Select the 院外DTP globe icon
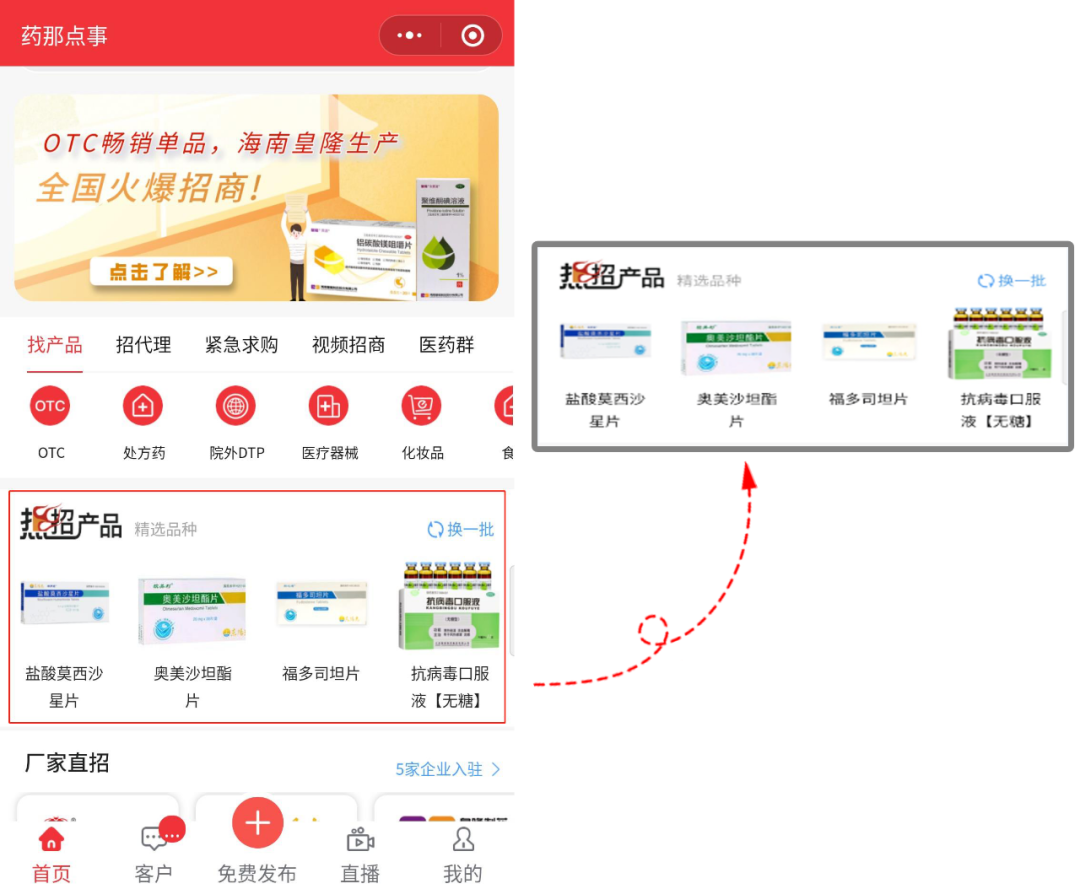The image size is (1080, 889). (x=236, y=406)
